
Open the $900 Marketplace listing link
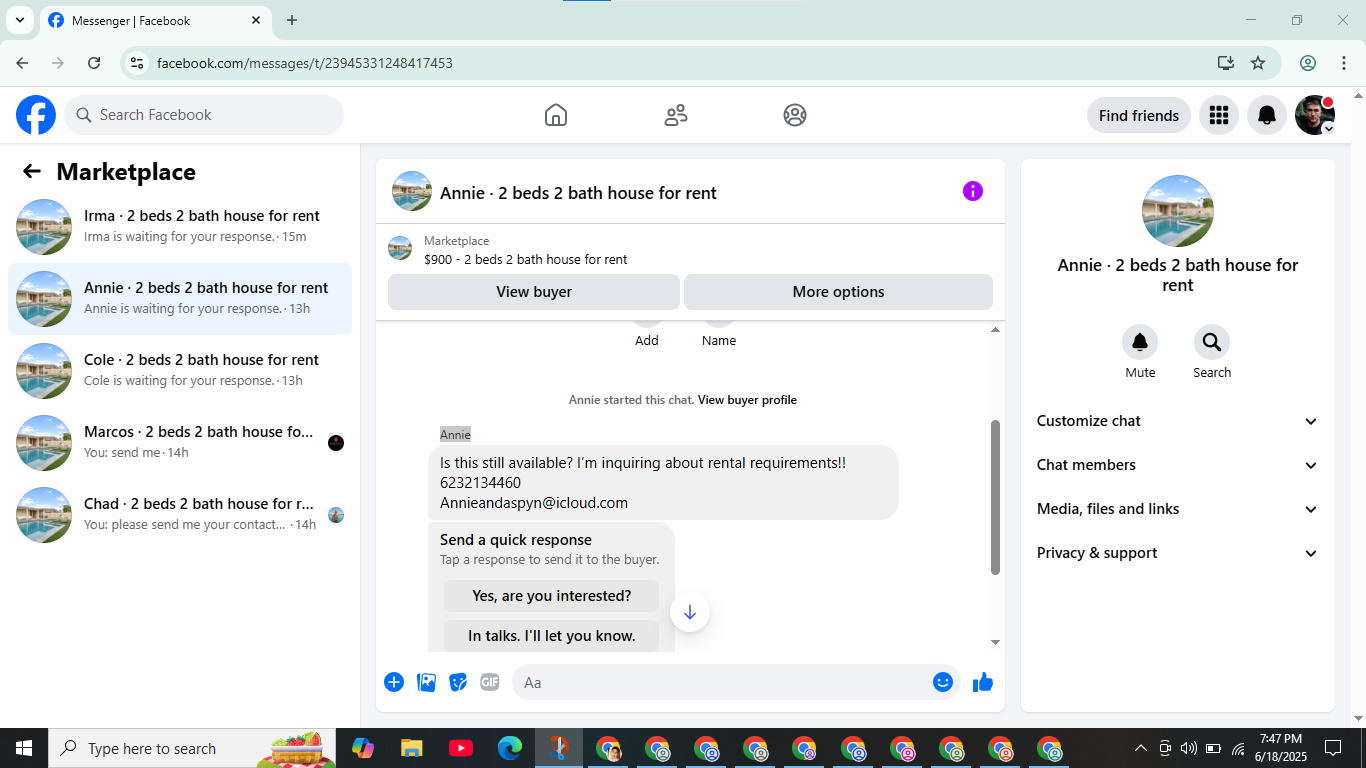pos(525,259)
